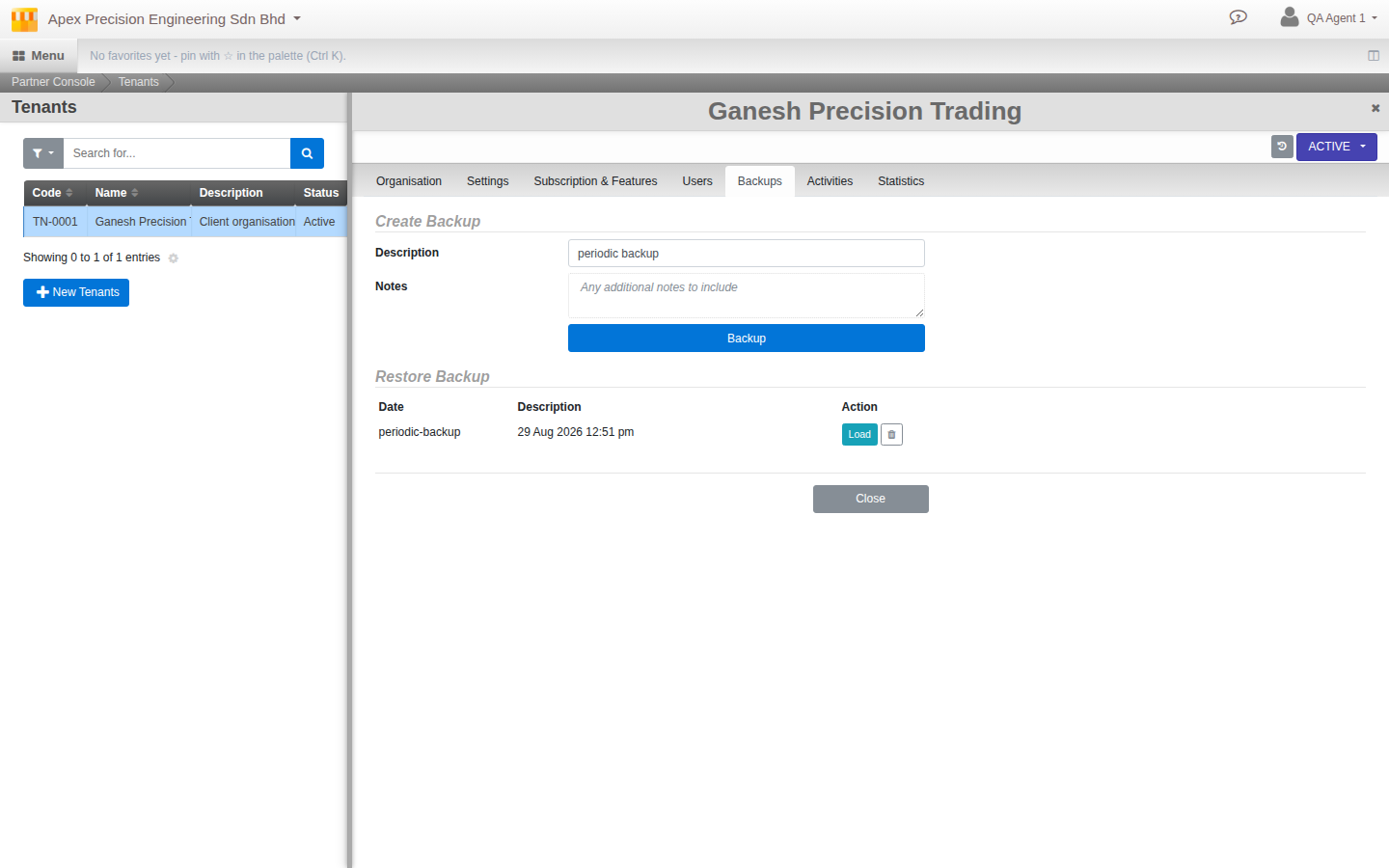Switch to the Settings tab
Viewport: 1389px width, 868px height.
click(487, 181)
